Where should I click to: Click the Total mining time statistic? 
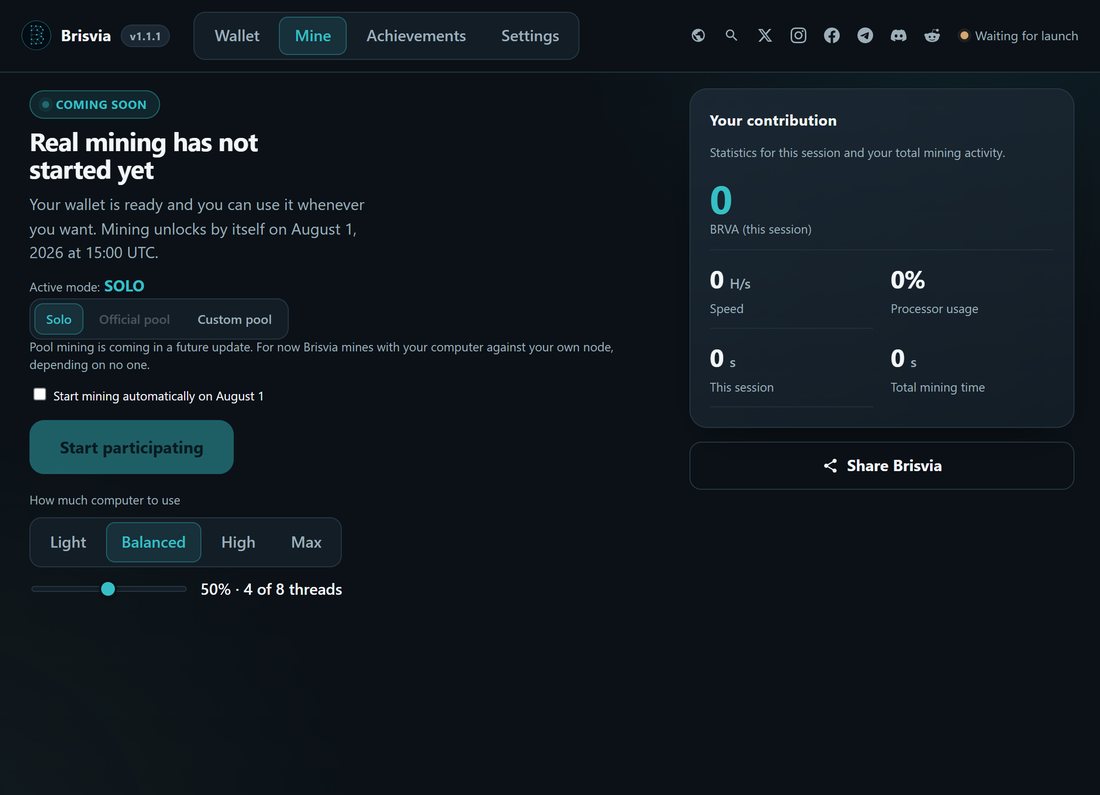coord(938,370)
